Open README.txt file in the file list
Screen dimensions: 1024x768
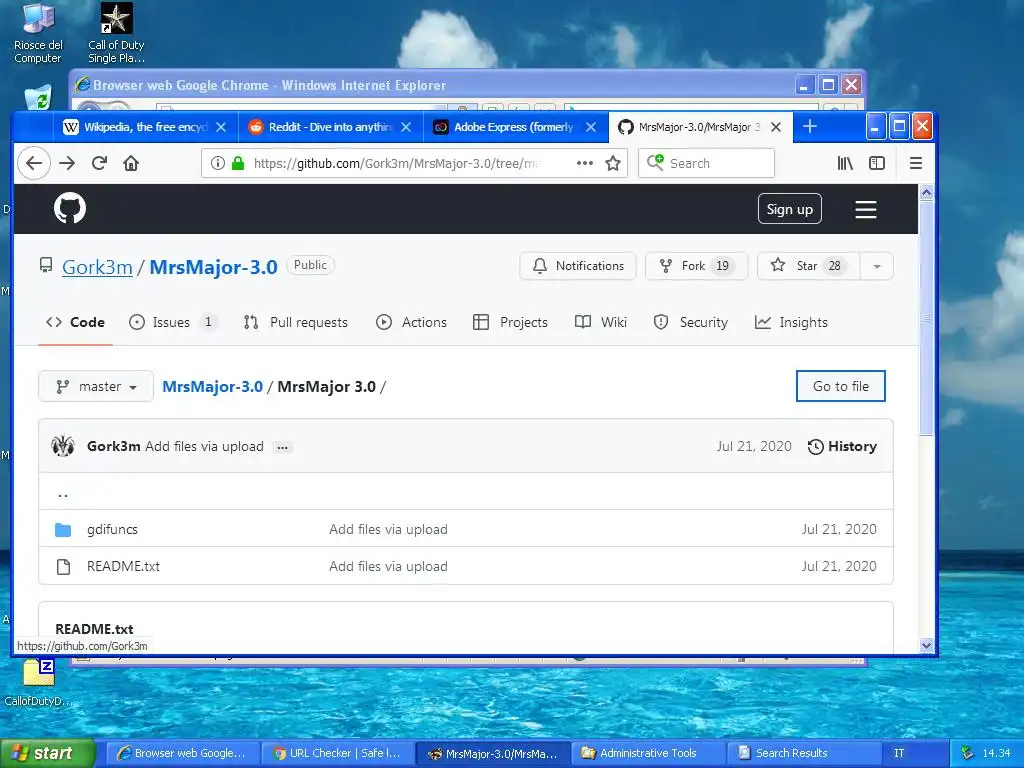point(123,566)
